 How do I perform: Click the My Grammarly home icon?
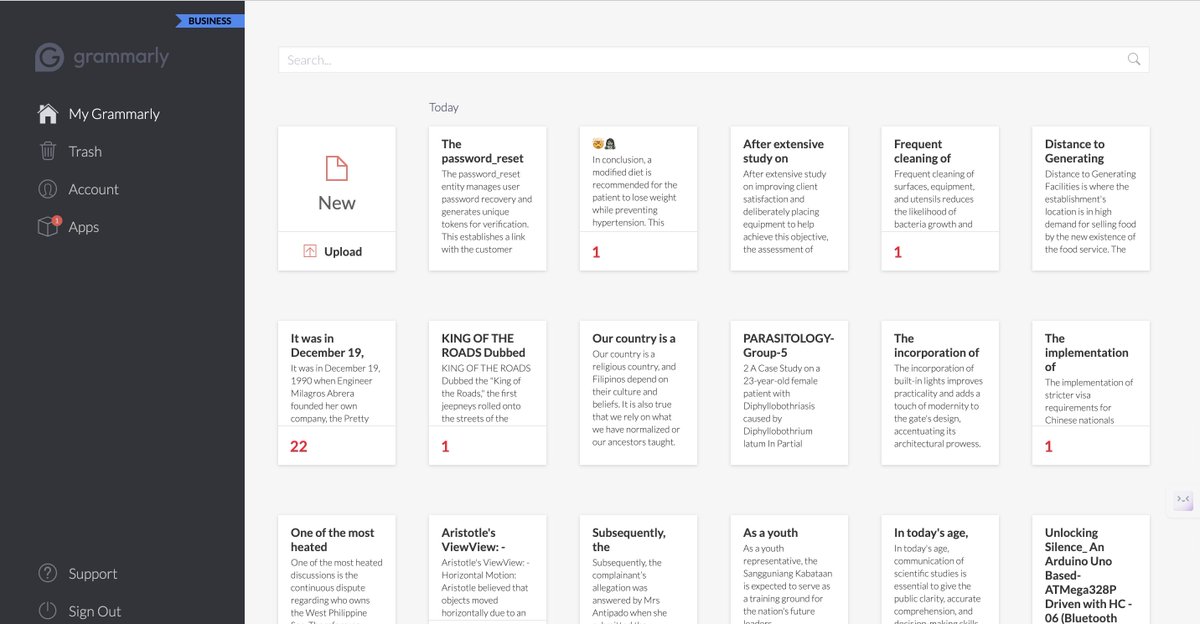(47, 113)
